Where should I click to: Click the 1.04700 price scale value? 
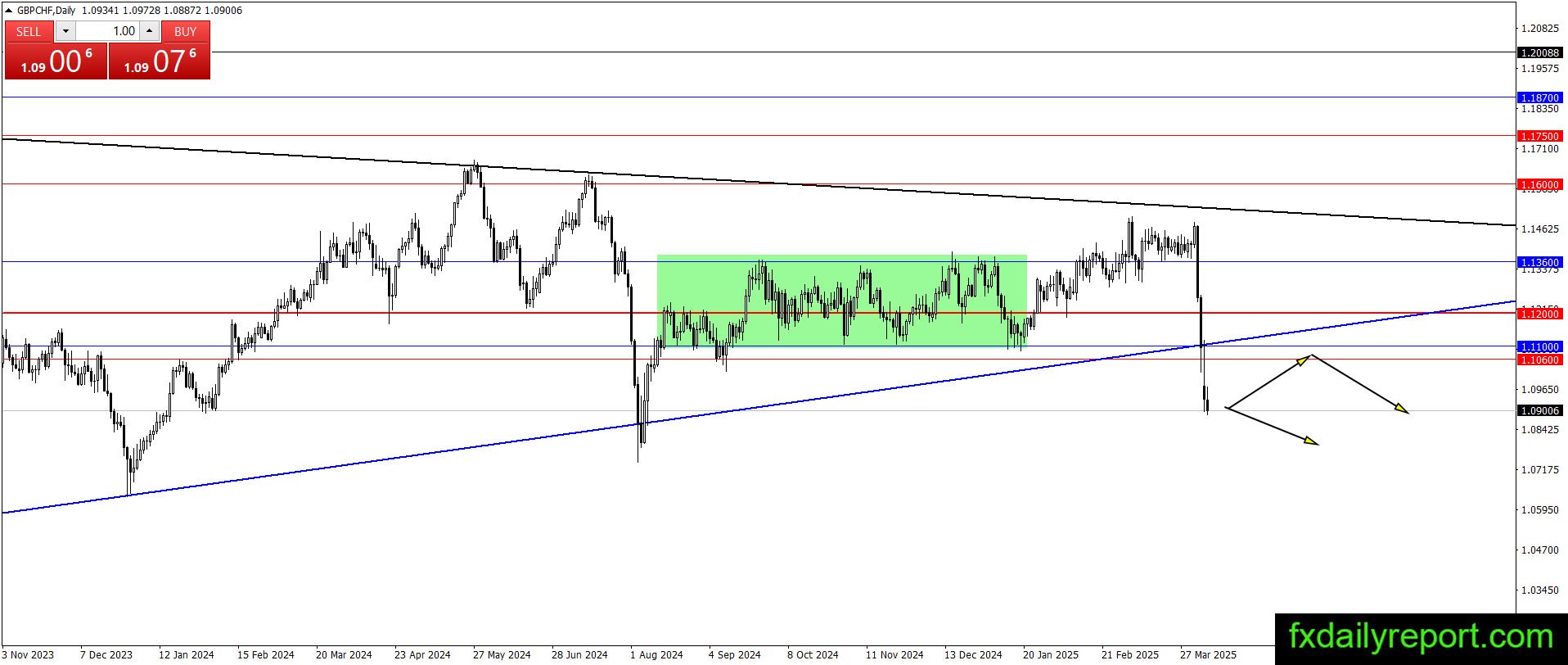(x=1539, y=550)
